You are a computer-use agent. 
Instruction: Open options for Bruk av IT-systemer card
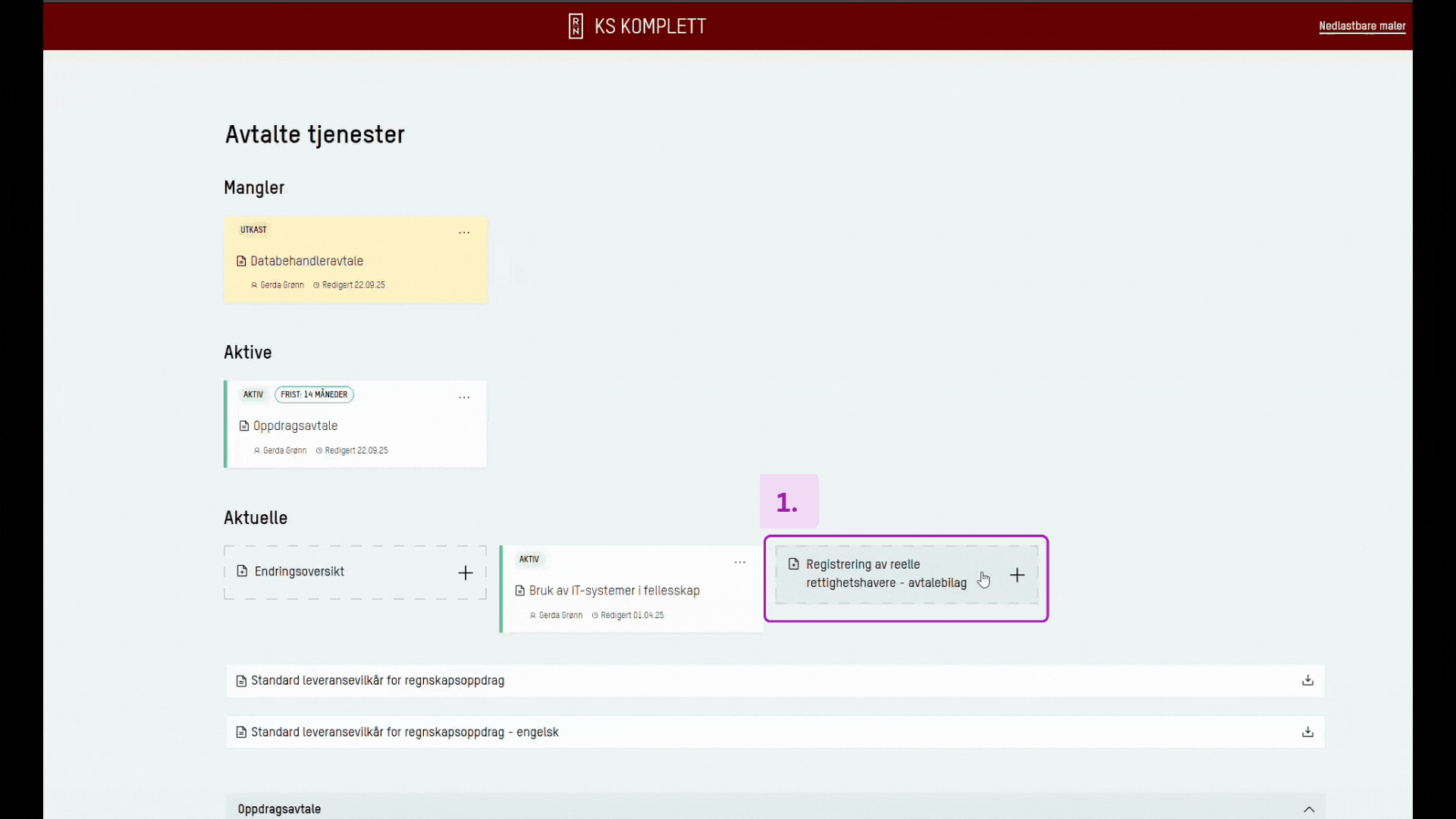coord(740,563)
